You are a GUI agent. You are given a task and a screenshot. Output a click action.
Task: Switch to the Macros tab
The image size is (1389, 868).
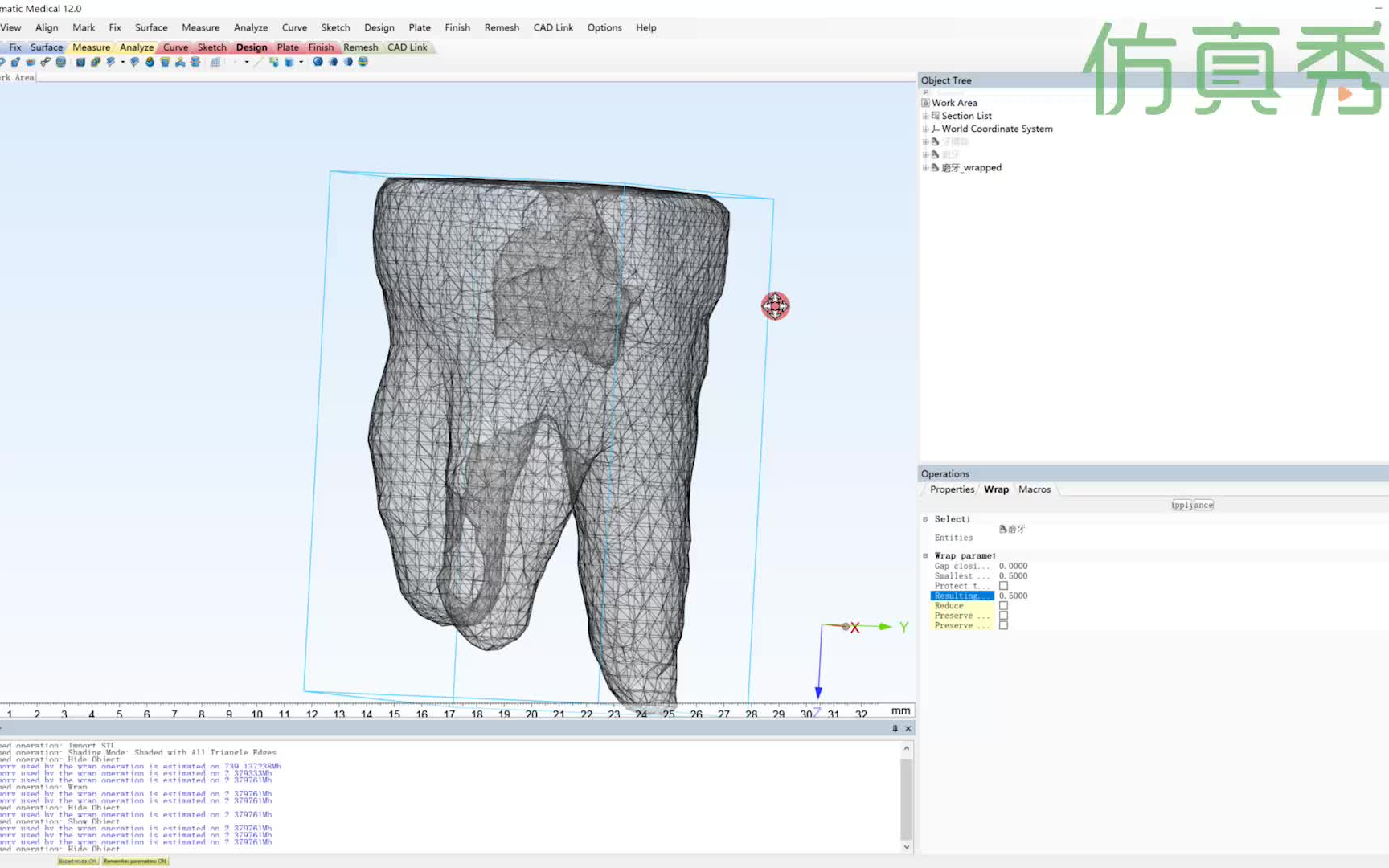click(1034, 489)
